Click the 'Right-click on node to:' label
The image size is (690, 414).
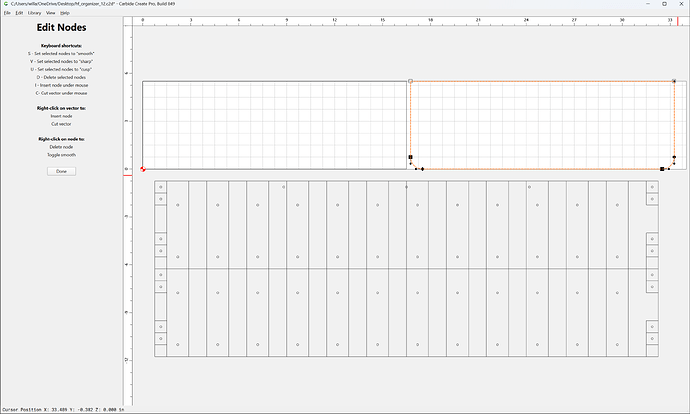coord(62,139)
